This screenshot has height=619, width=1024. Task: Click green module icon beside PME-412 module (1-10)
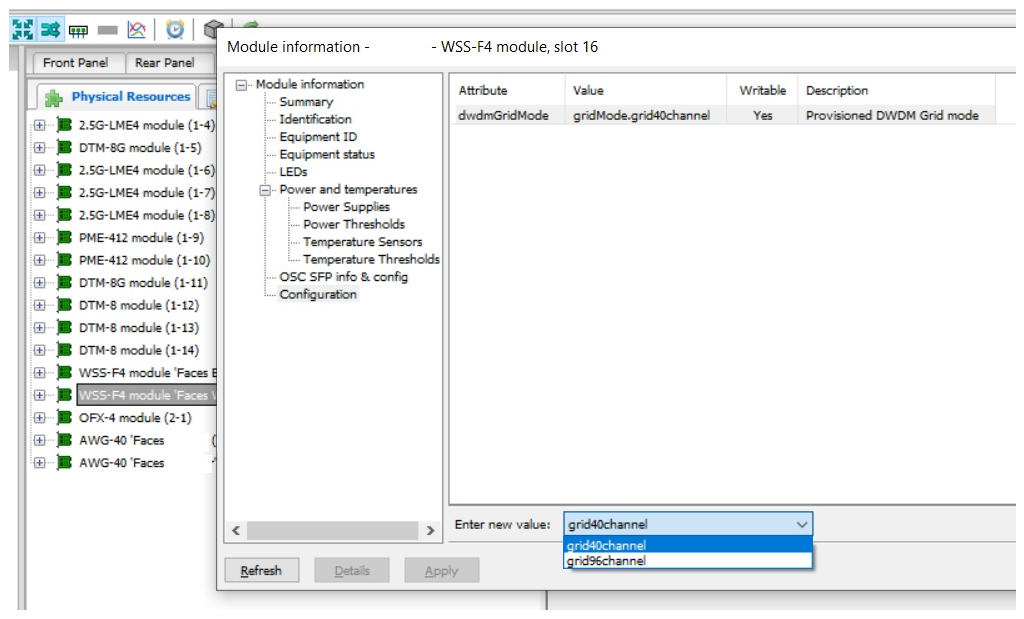click(64, 260)
